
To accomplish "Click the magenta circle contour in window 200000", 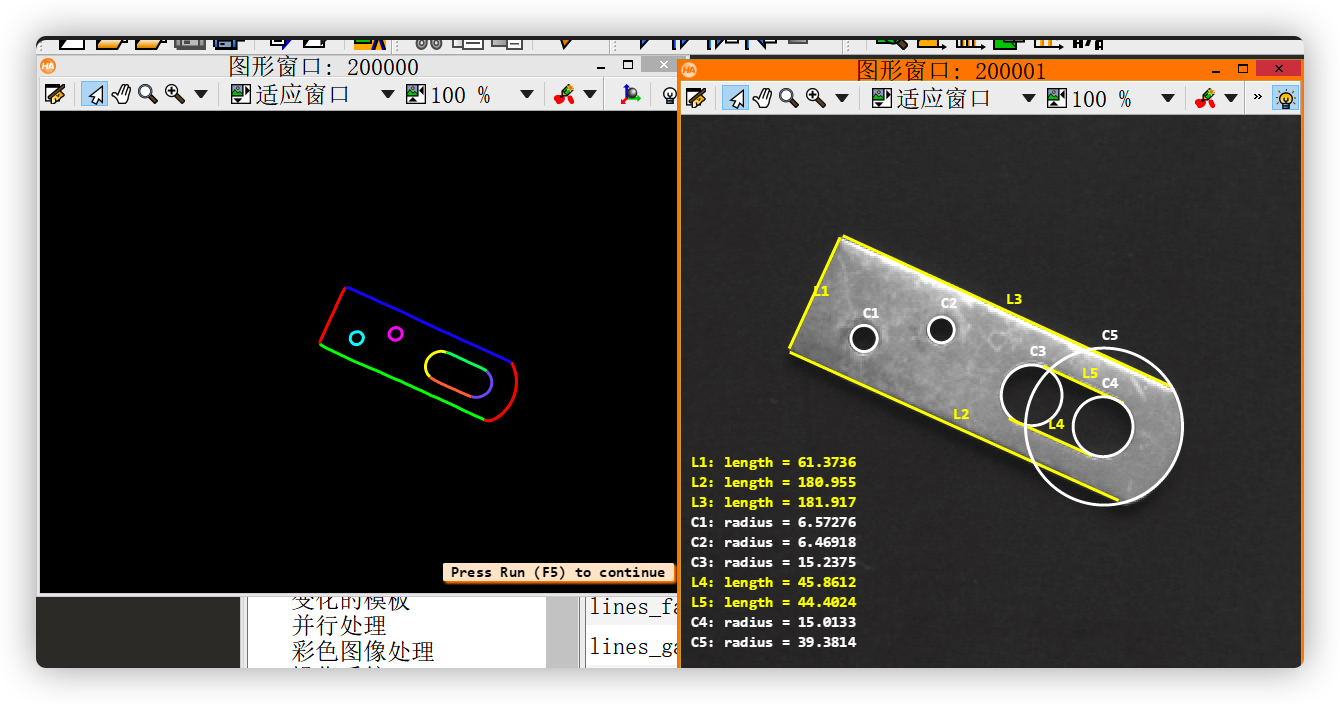I will point(395,333).
